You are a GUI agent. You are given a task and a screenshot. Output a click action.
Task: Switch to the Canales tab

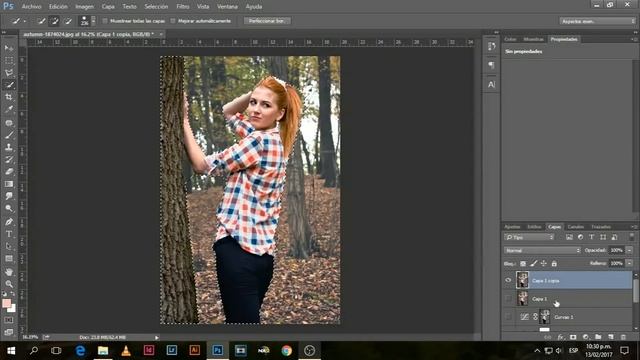point(576,227)
